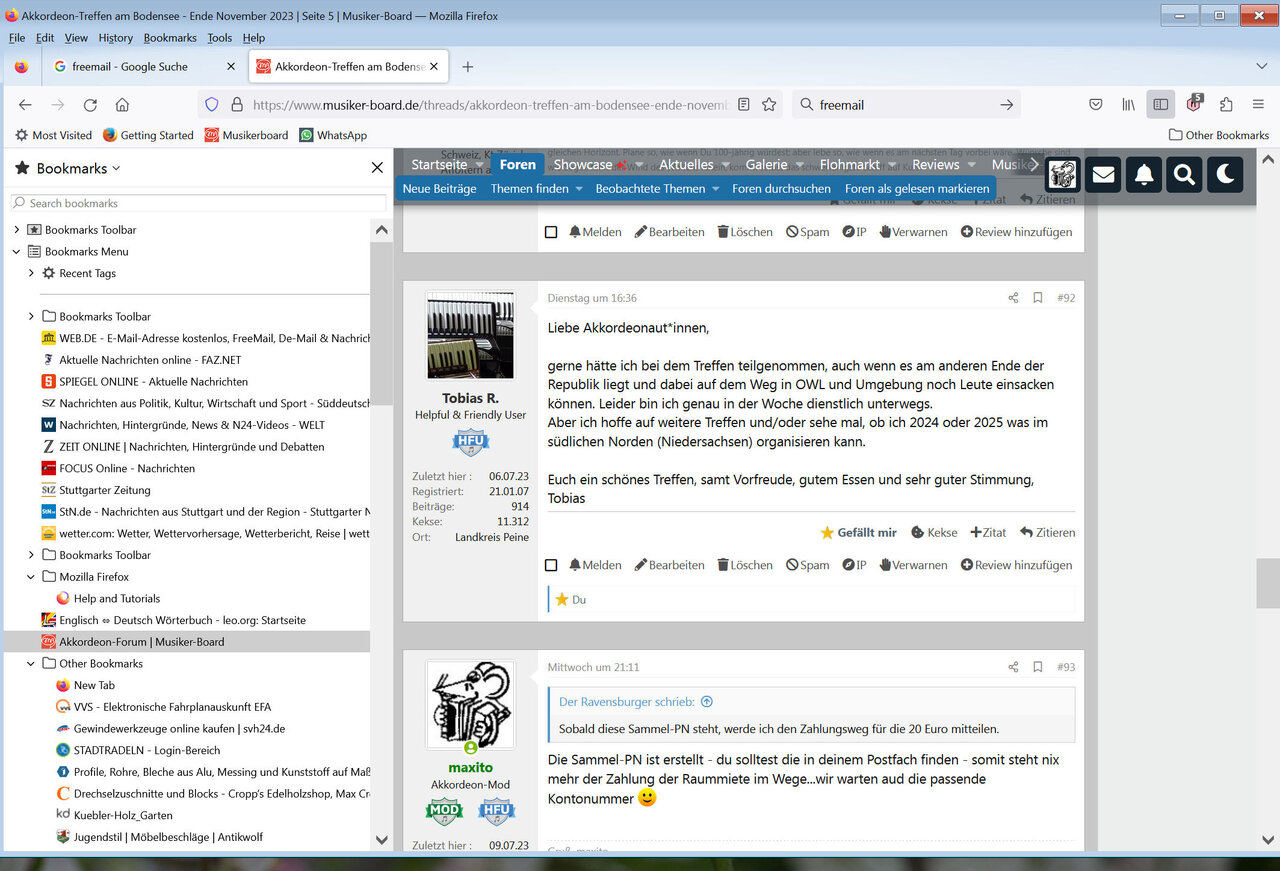The image size is (1280, 871).
Task: Expand Recent Tags folder
Action: (31, 273)
